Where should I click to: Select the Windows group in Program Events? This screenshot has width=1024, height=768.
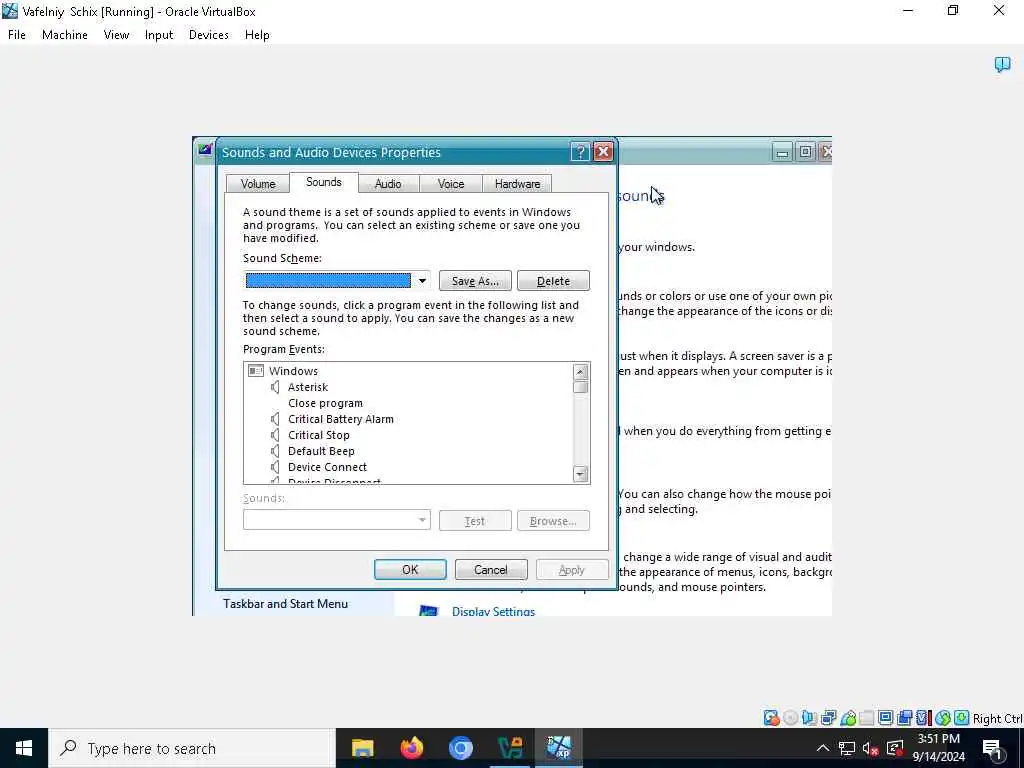[293, 371]
